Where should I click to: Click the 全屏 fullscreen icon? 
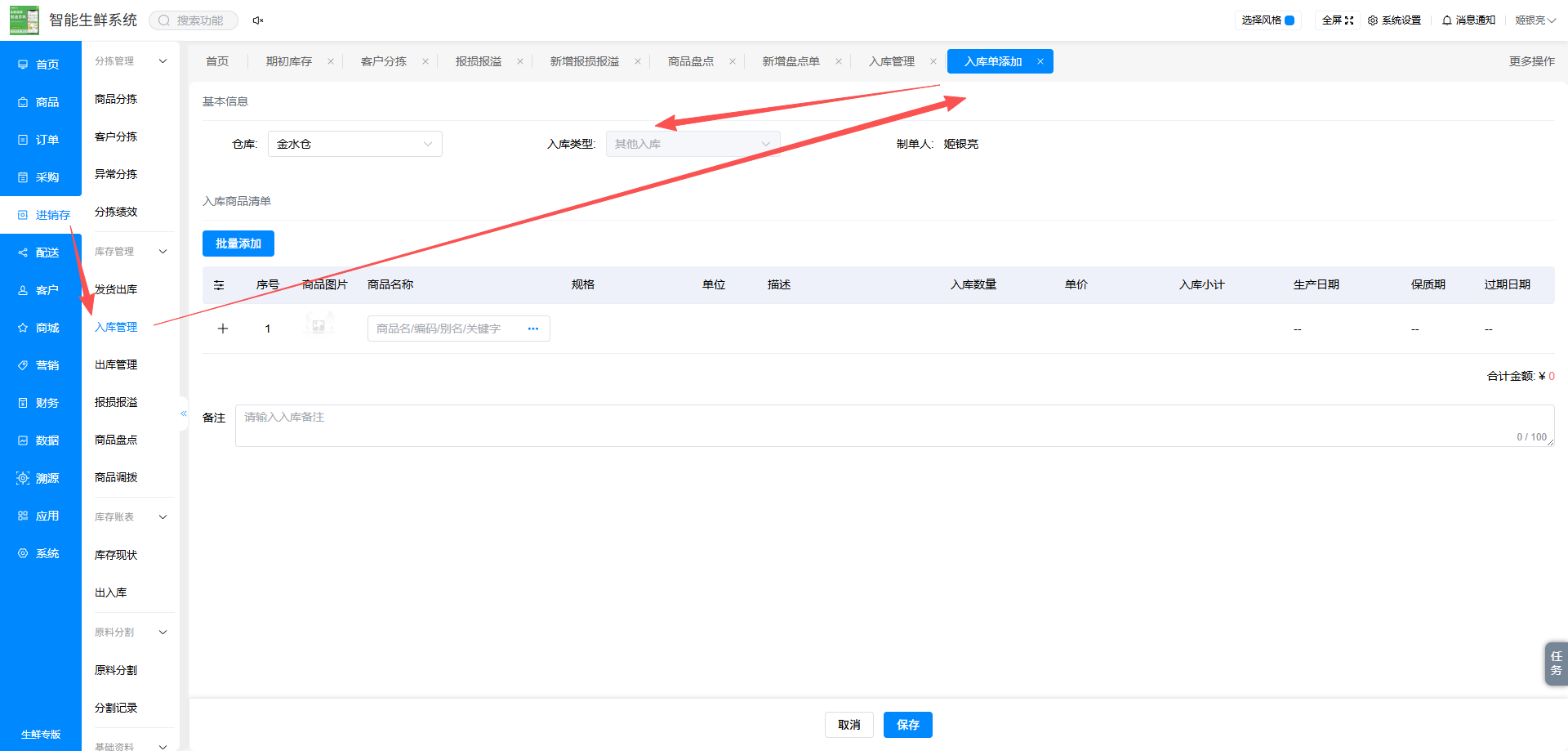tap(1349, 20)
